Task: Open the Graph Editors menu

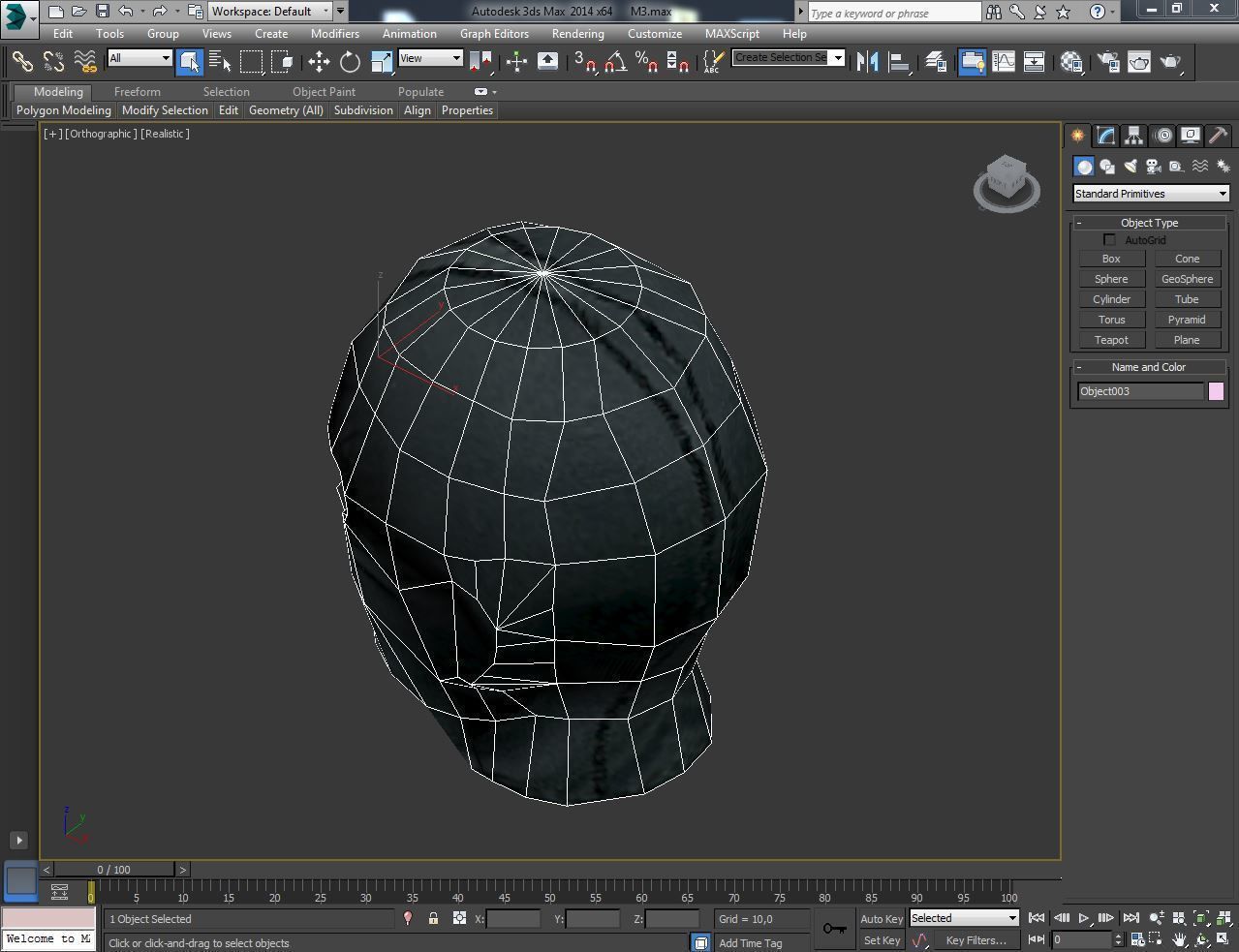Action: [494, 33]
